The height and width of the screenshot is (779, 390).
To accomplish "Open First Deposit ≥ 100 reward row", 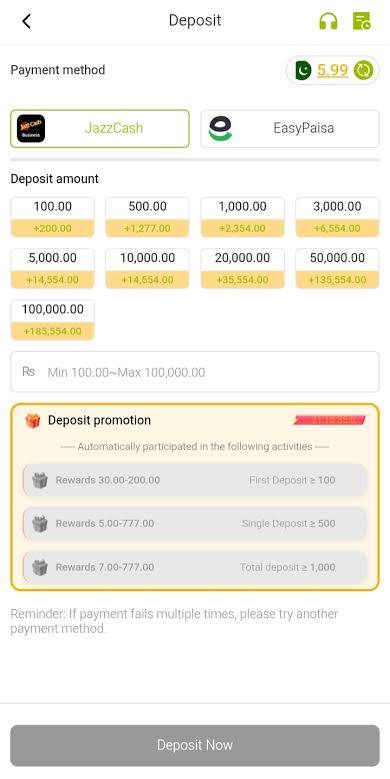I will coord(195,480).
